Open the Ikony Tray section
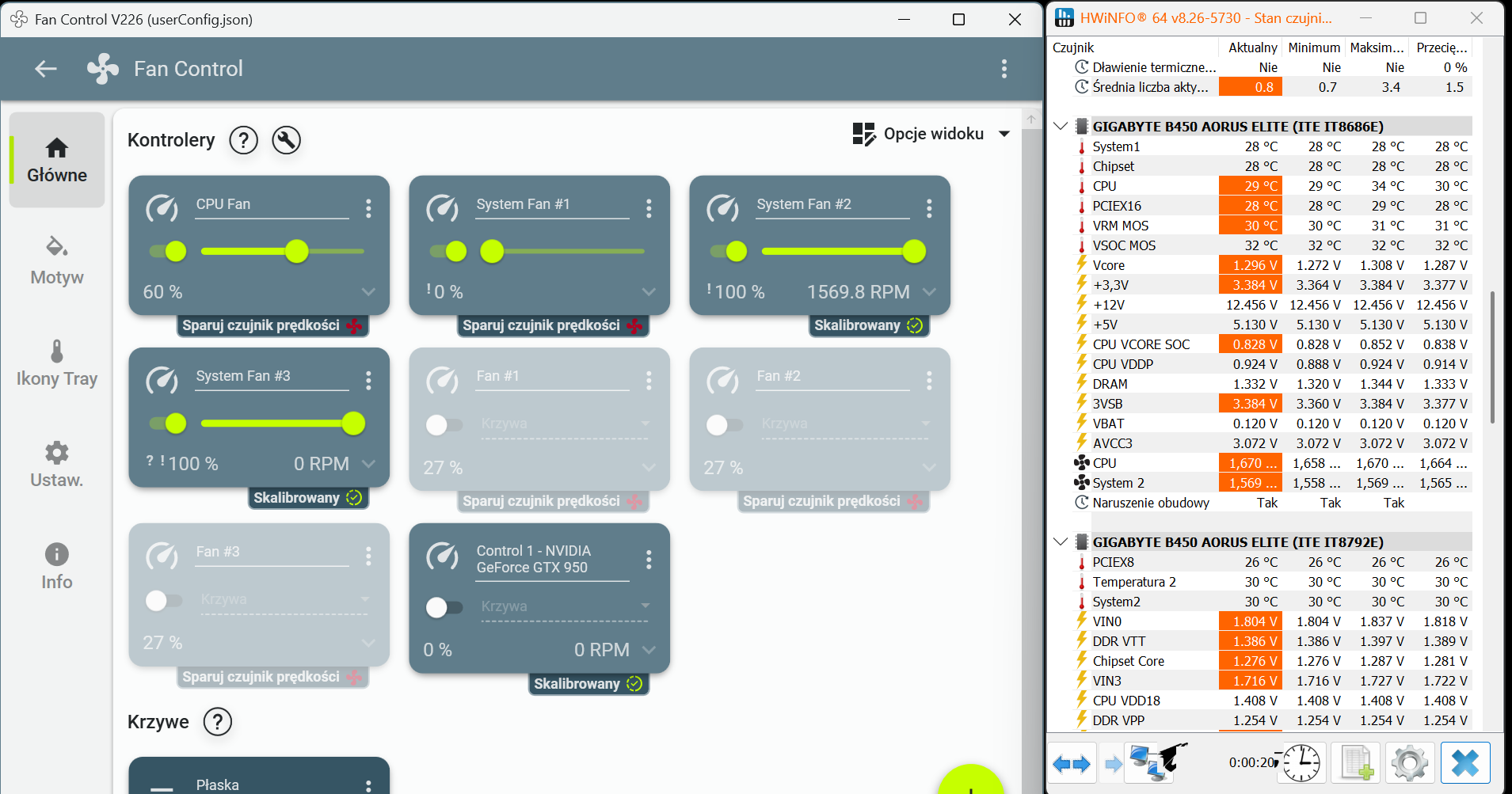 [x=56, y=363]
